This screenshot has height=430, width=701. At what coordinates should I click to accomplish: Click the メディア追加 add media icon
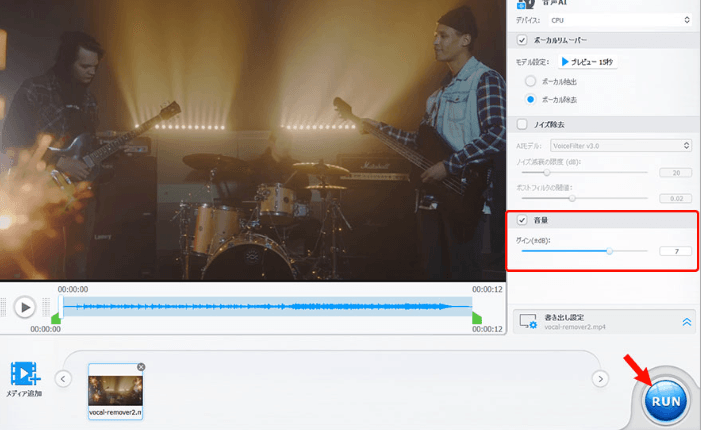coord(24,374)
